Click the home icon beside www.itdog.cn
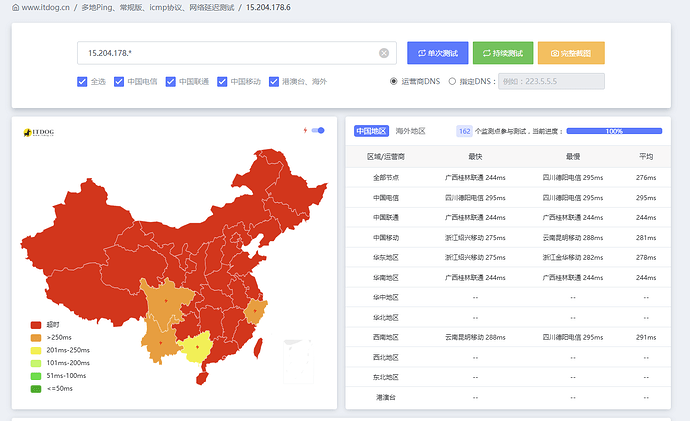 13,7
